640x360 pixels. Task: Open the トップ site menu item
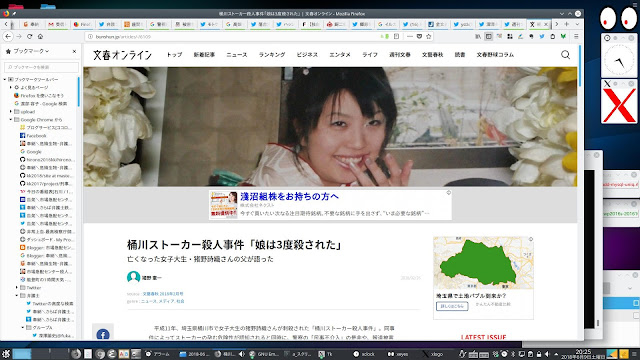[x=174, y=54]
